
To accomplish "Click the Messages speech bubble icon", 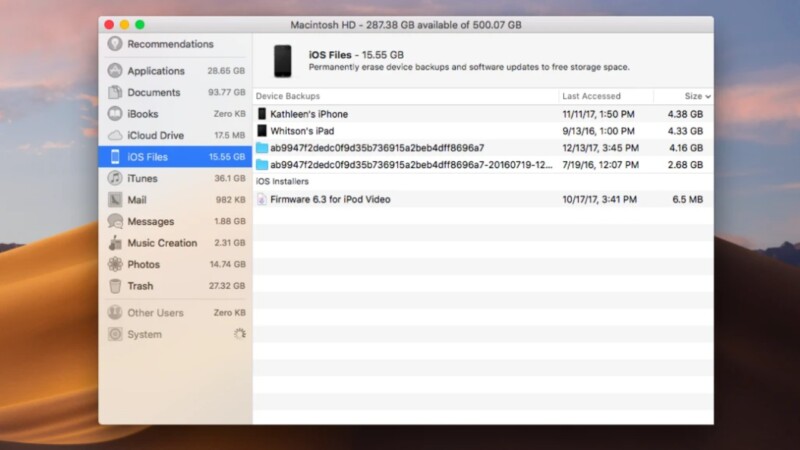I will pos(115,221).
